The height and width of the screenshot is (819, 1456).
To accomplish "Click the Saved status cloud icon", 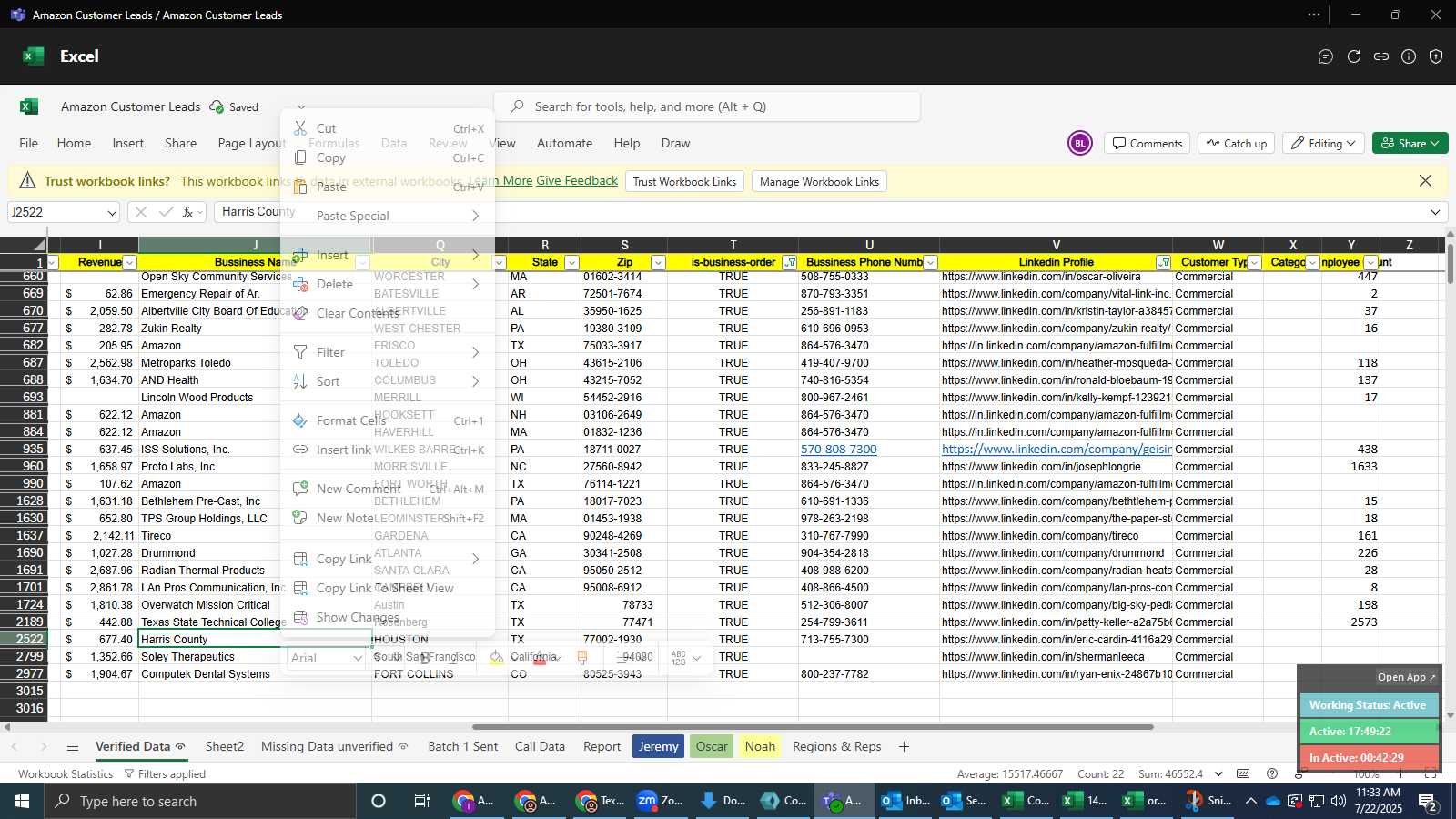I will (217, 106).
